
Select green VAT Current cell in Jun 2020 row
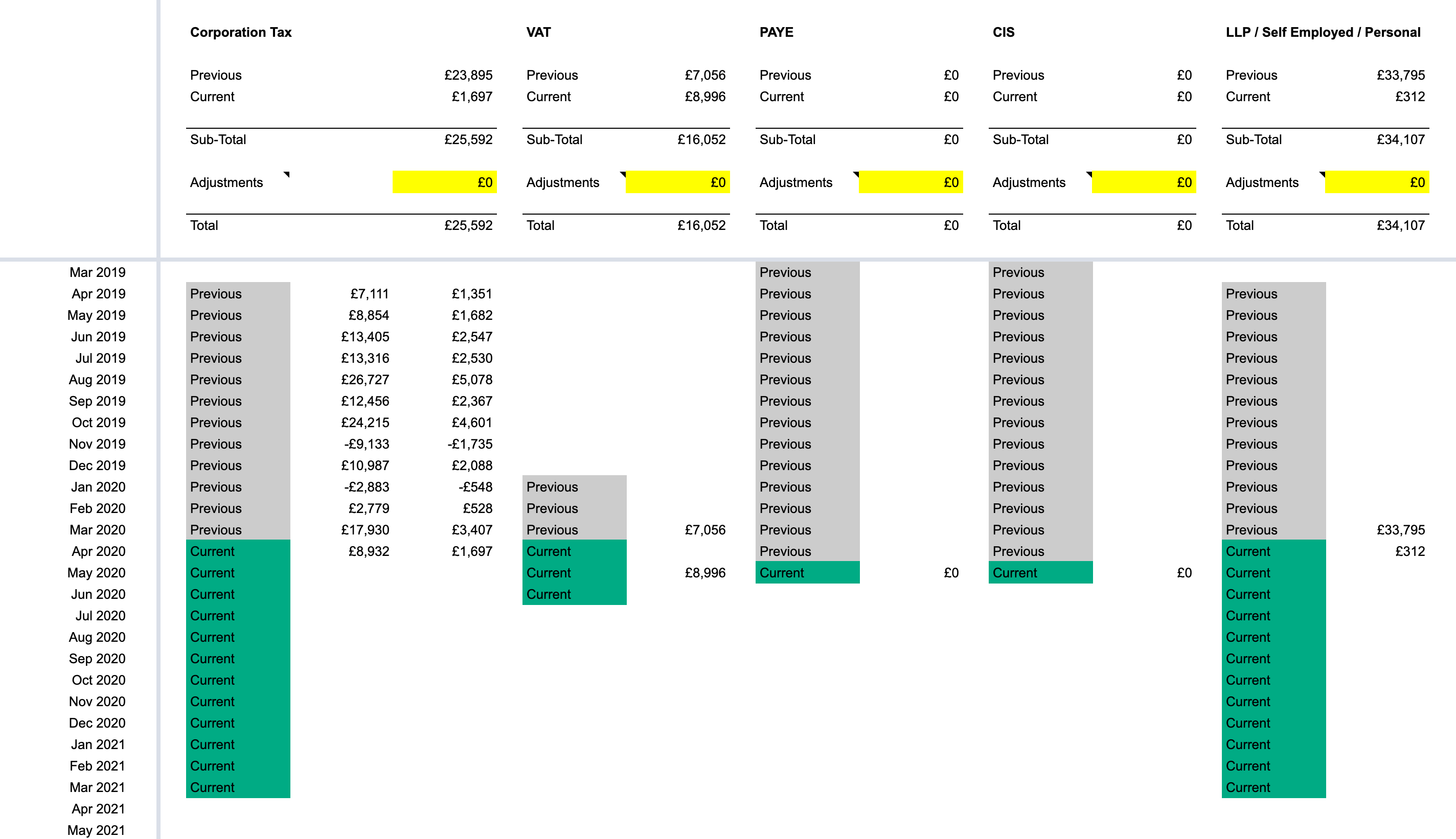(574, 594)
